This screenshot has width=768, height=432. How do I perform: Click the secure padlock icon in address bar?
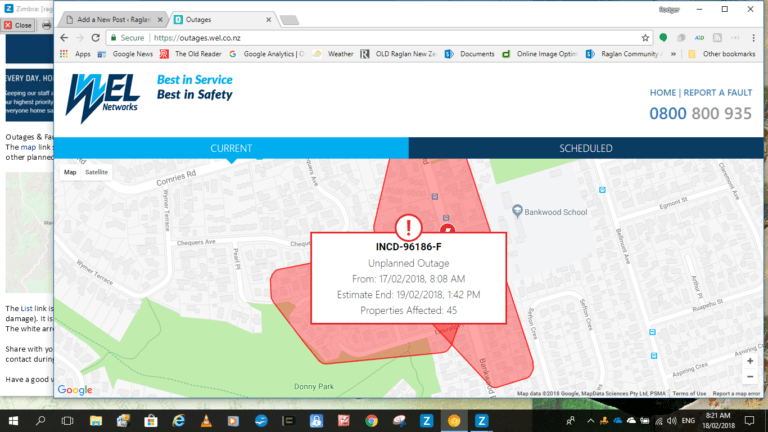pyautogui.click(x=114, y=38)
